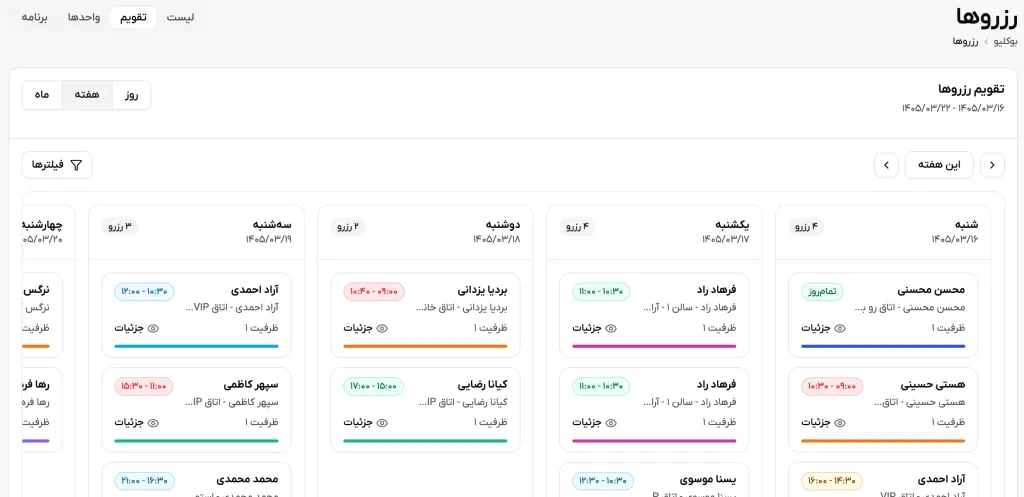Select the برنامه tab
Viewport: 1024px width, 497px height.
[35, 18]
